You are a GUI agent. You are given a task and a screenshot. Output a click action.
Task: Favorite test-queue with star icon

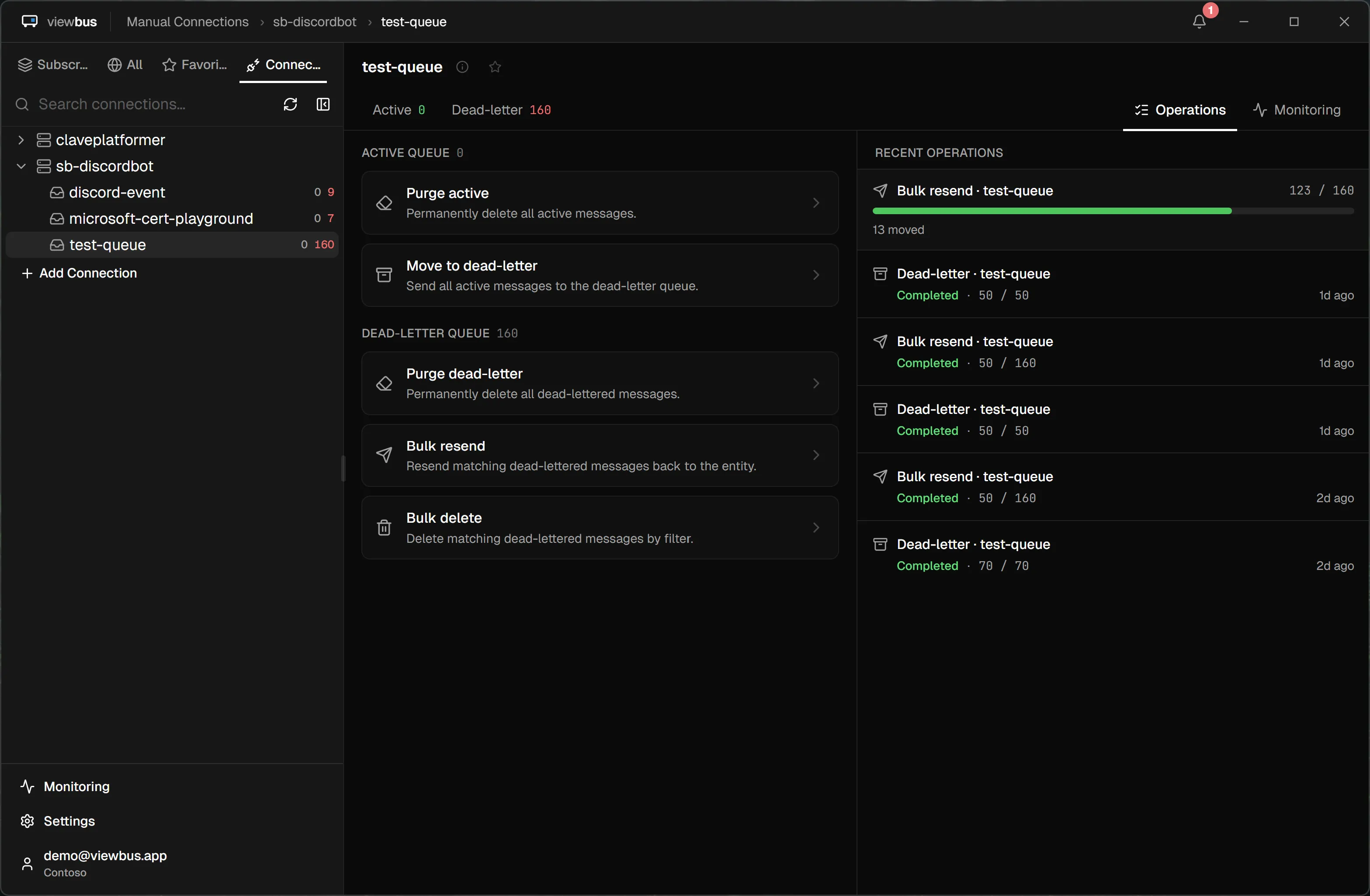(495, 67)
